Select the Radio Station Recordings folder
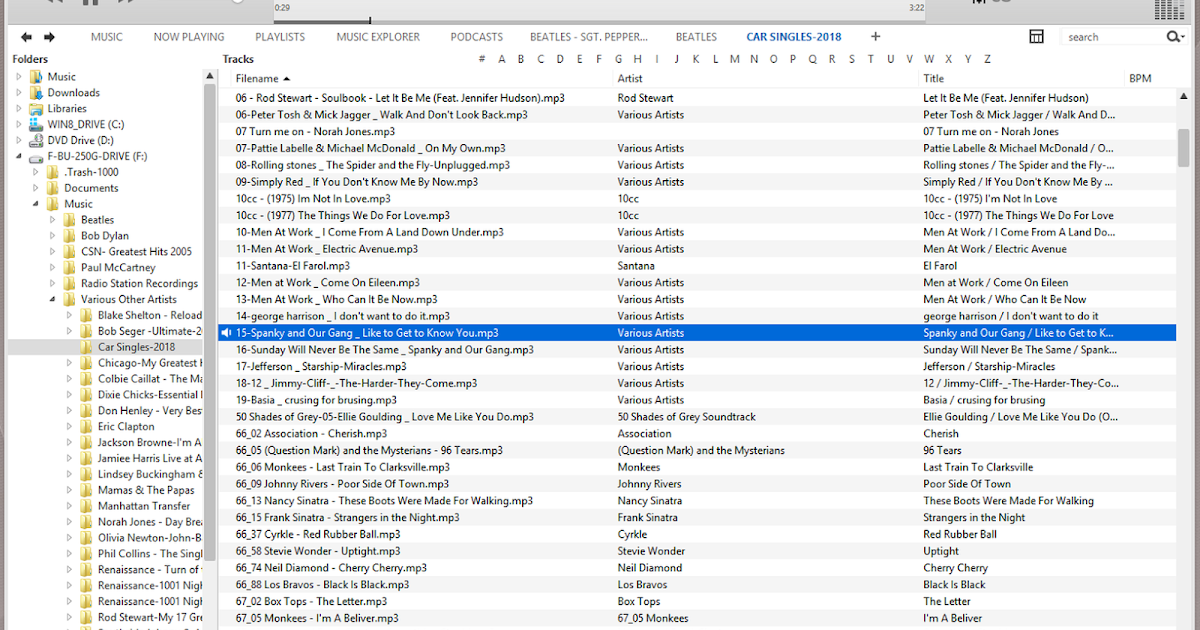 coord(139,283)
